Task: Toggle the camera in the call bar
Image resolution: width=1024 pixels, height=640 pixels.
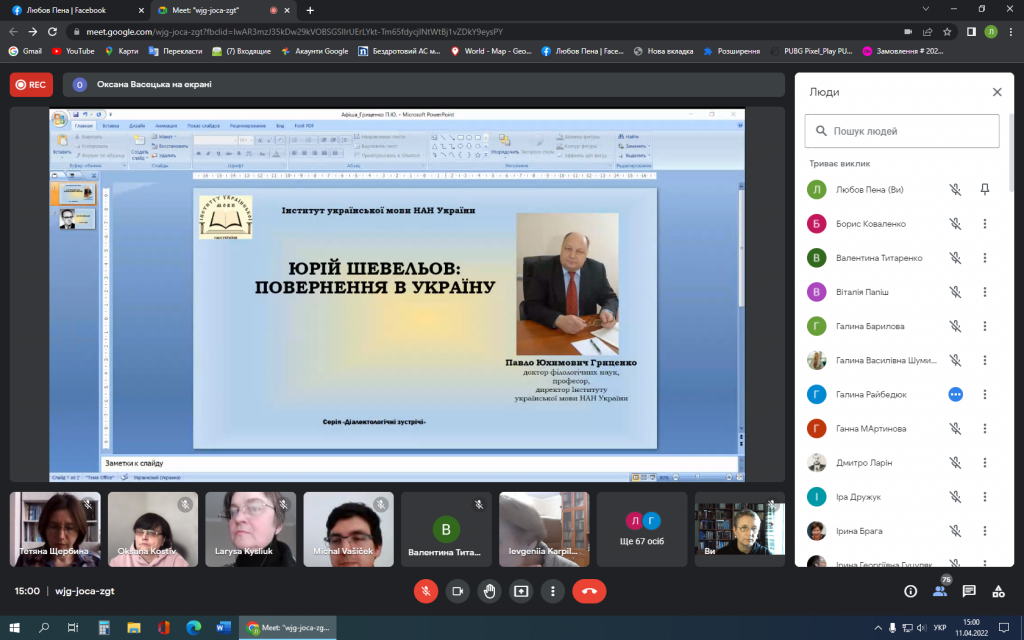Action: point(458,591)
